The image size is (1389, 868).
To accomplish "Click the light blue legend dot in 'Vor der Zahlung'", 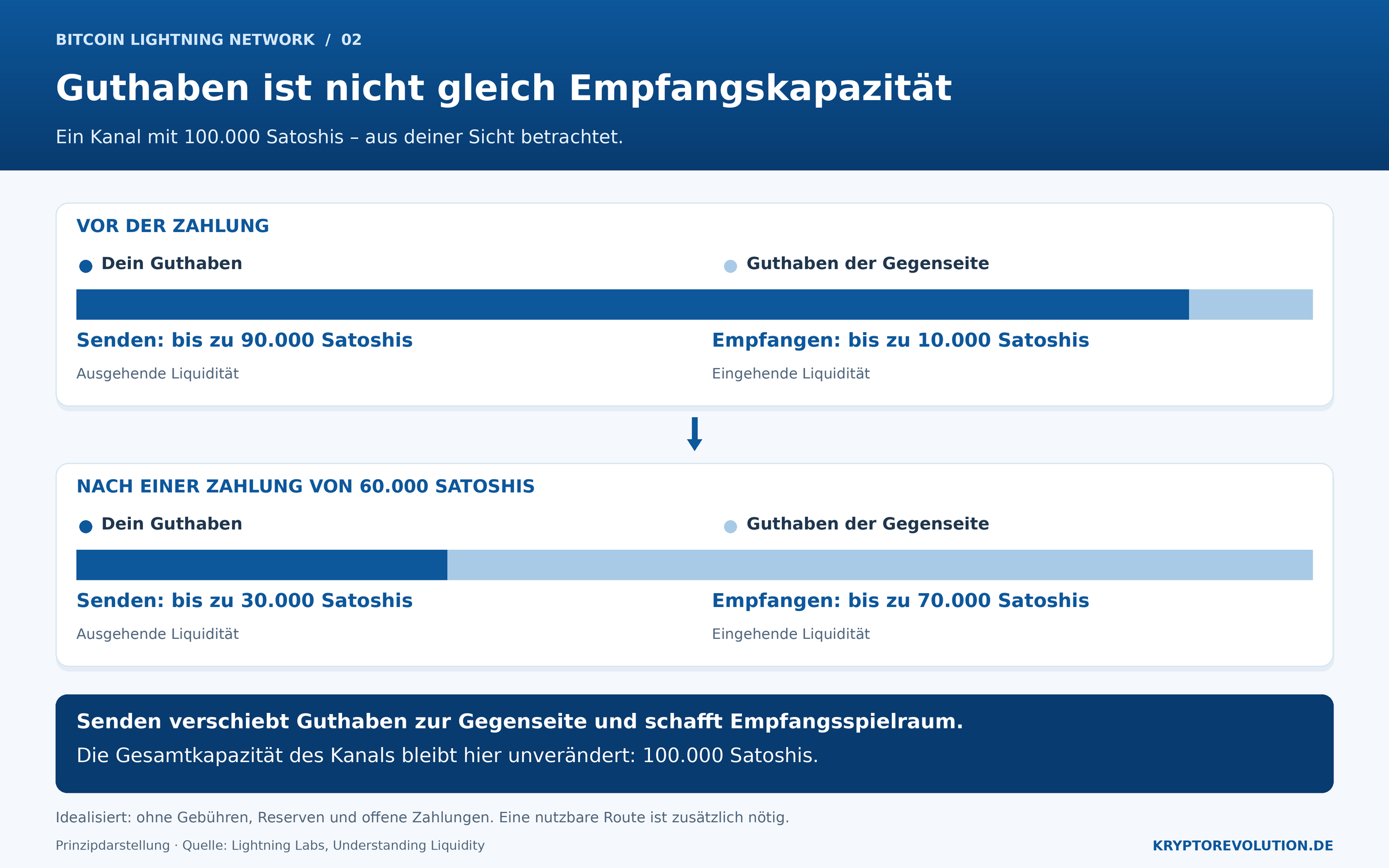I will tap(730, 266).
